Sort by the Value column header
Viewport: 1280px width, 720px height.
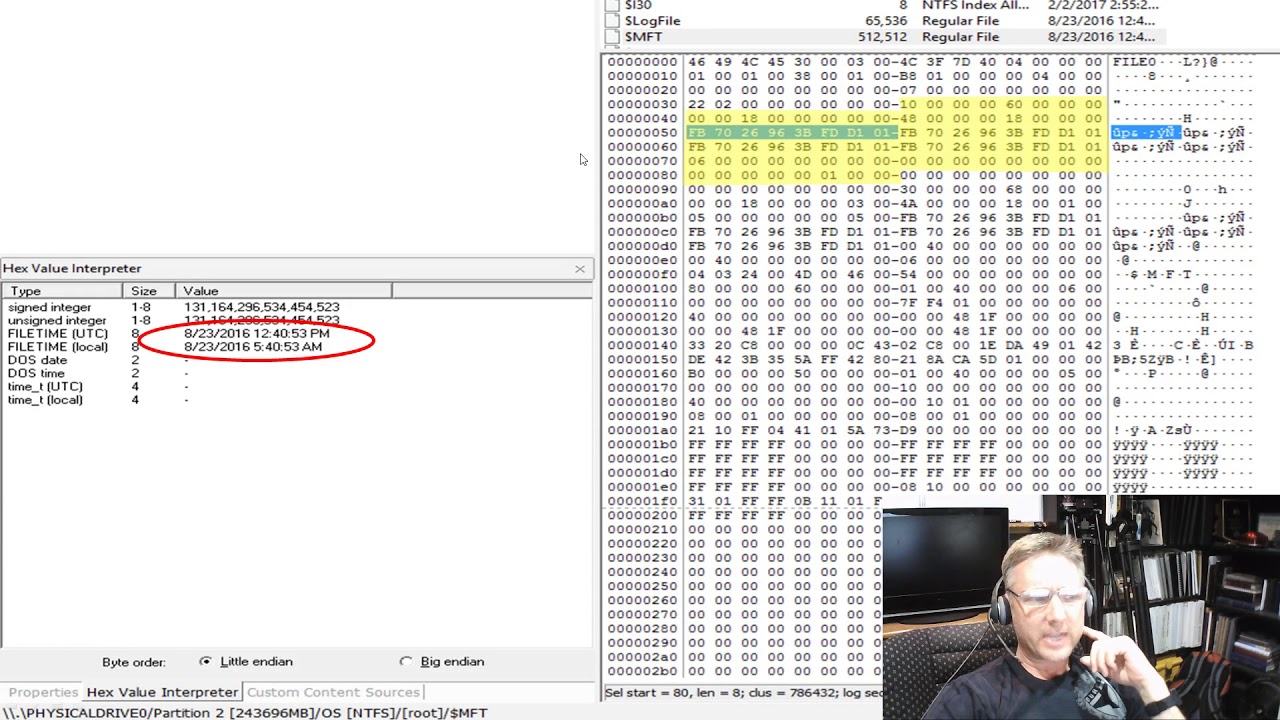284,291
